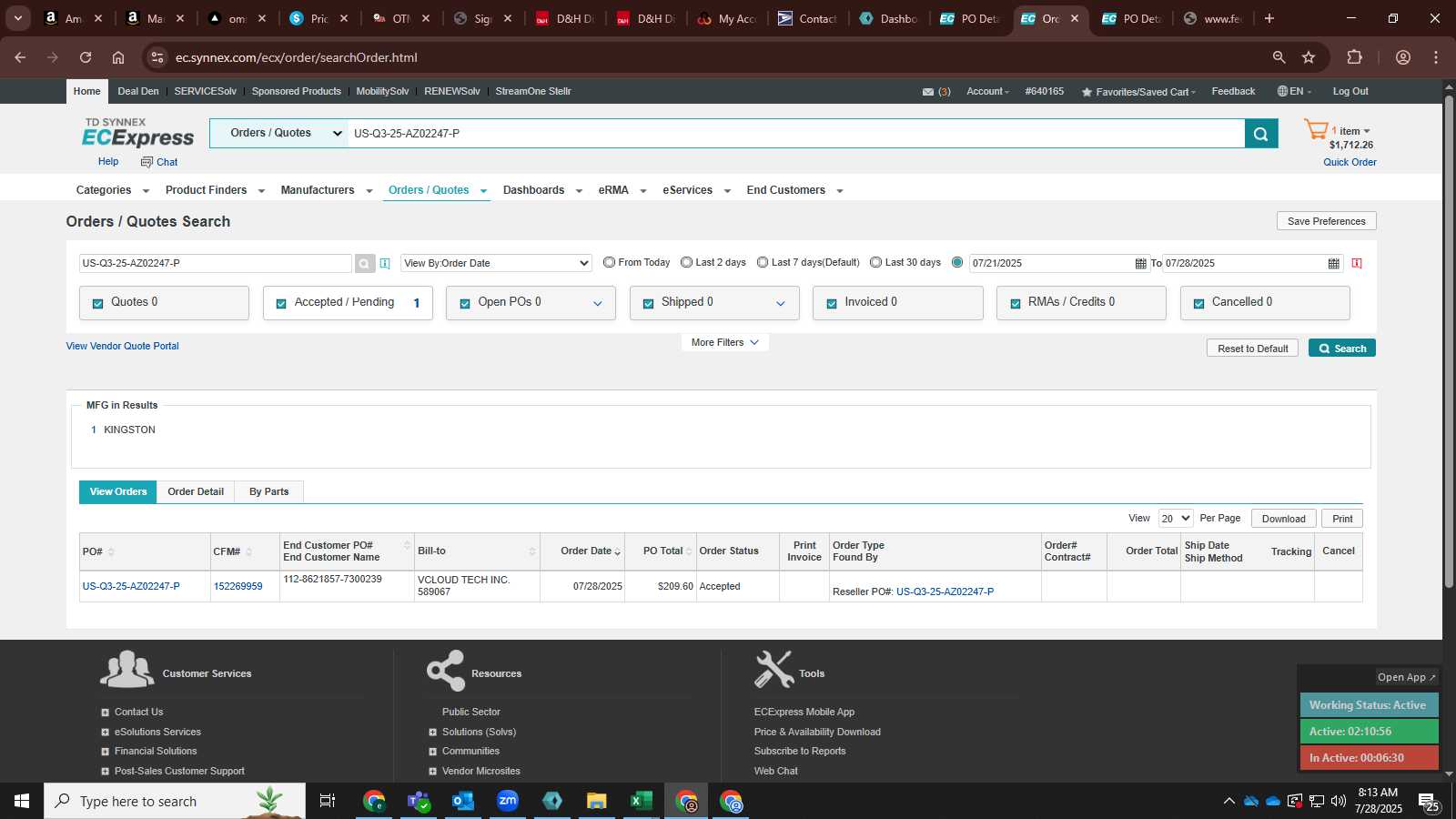This screenshot has width=1456, height=819.
Task: Expand the cart item dropdown arrow
Action: pos(1366,131)
